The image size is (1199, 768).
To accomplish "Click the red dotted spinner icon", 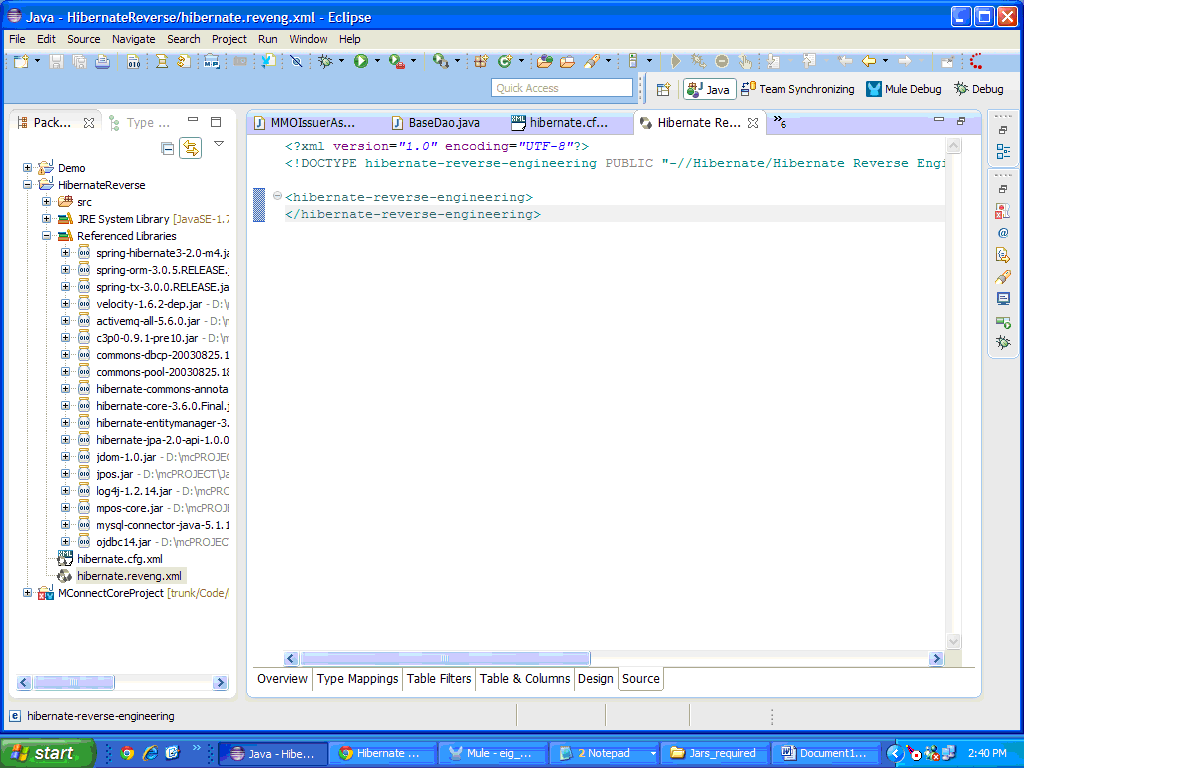I will tap(976, 61).
